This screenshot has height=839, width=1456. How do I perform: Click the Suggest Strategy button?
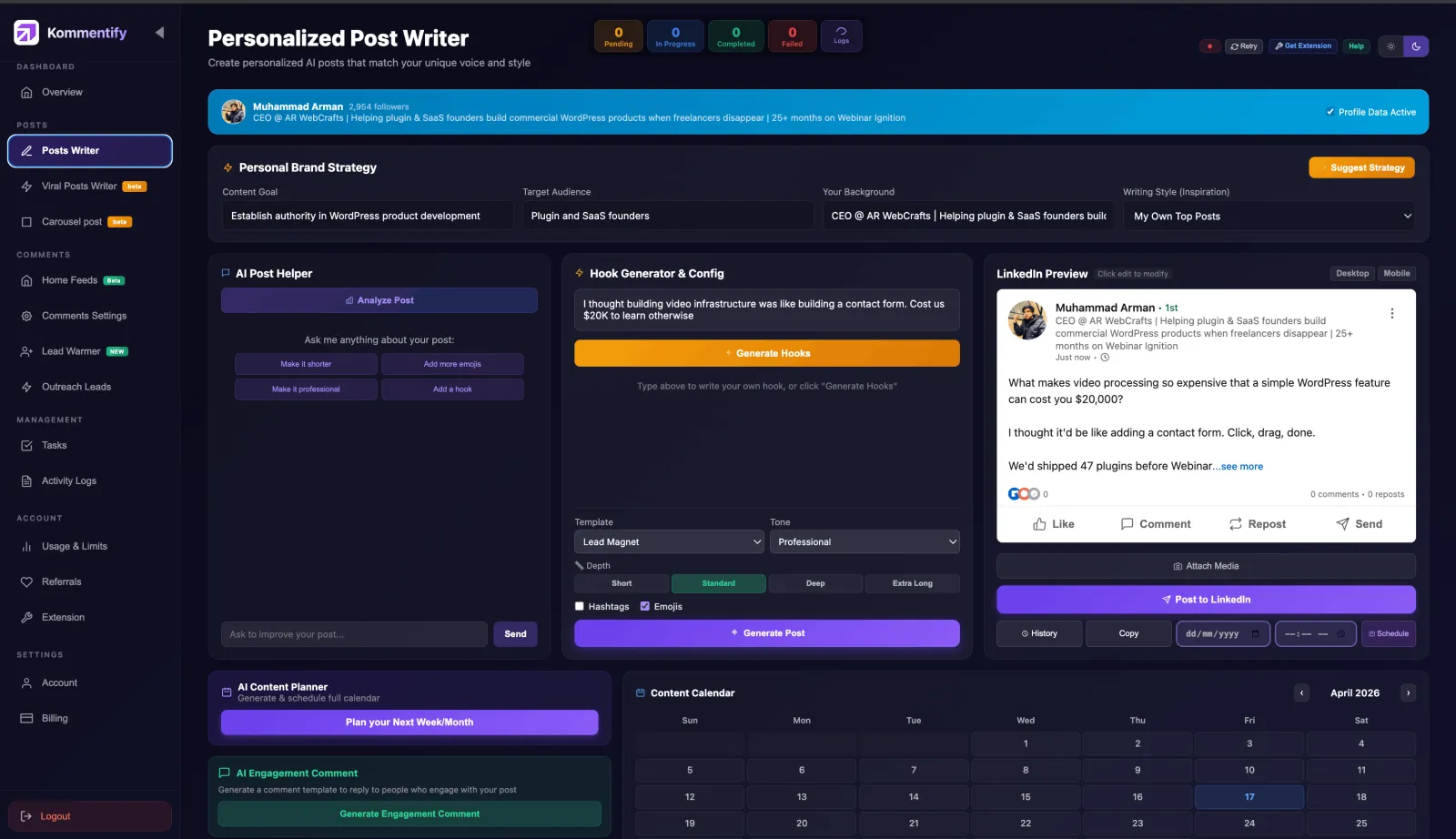(x=1361, y=167)
